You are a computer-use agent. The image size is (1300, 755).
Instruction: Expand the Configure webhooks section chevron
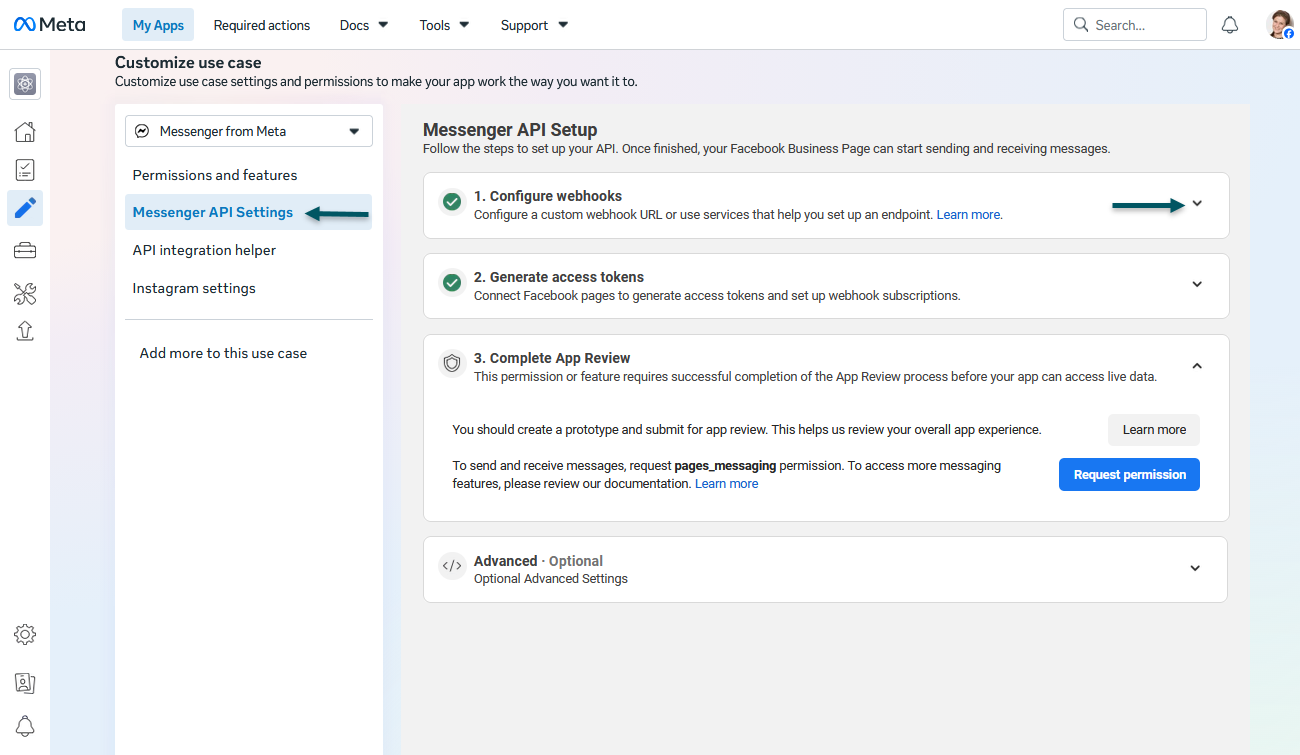click(1197, 204)
